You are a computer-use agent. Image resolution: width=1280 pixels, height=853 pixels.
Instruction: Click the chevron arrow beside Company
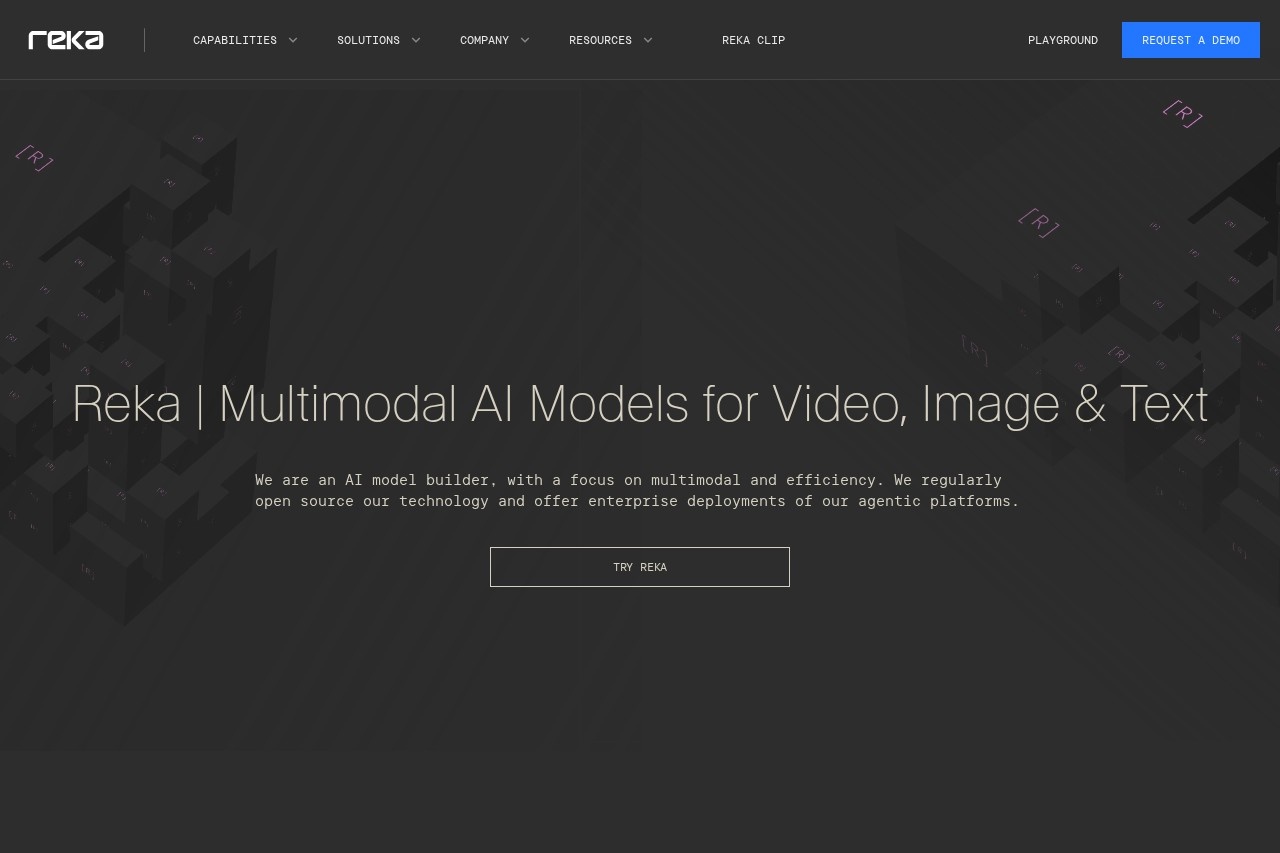[x=525, y=40]
